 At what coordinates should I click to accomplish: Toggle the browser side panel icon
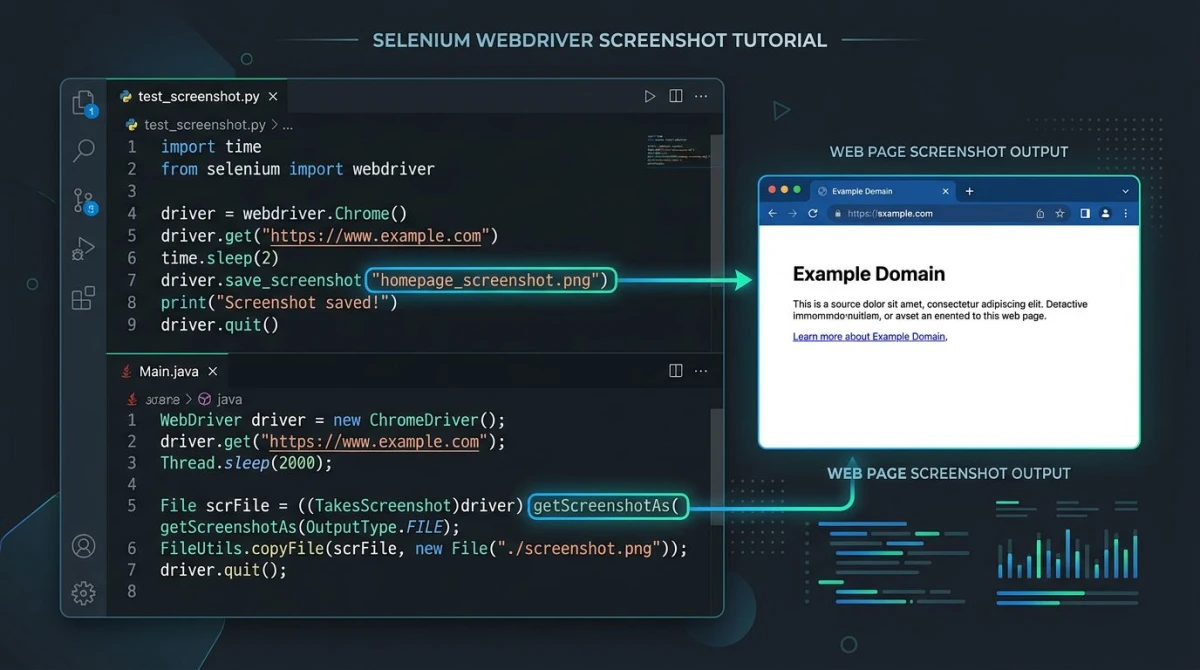pos(1085,213)
